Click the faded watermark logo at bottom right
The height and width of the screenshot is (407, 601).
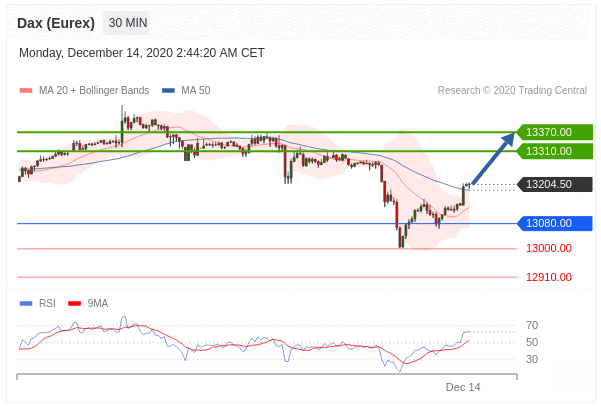coord(572,381)
